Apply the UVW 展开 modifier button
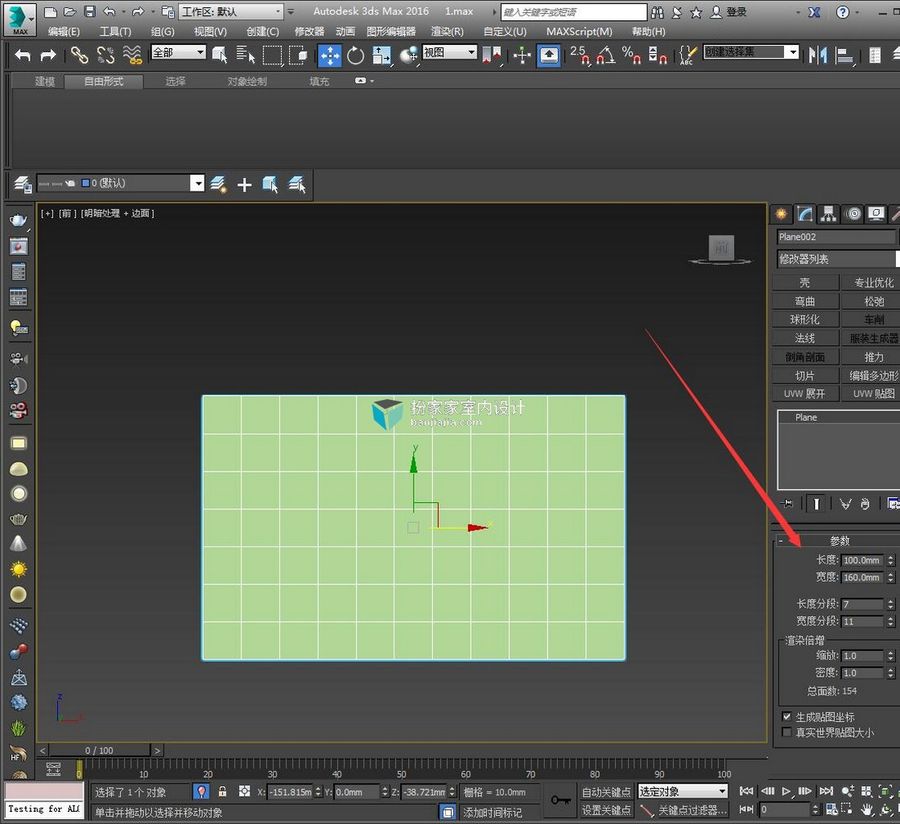The width and height of the screenshot is (900, 824). [x=805, y=394]
